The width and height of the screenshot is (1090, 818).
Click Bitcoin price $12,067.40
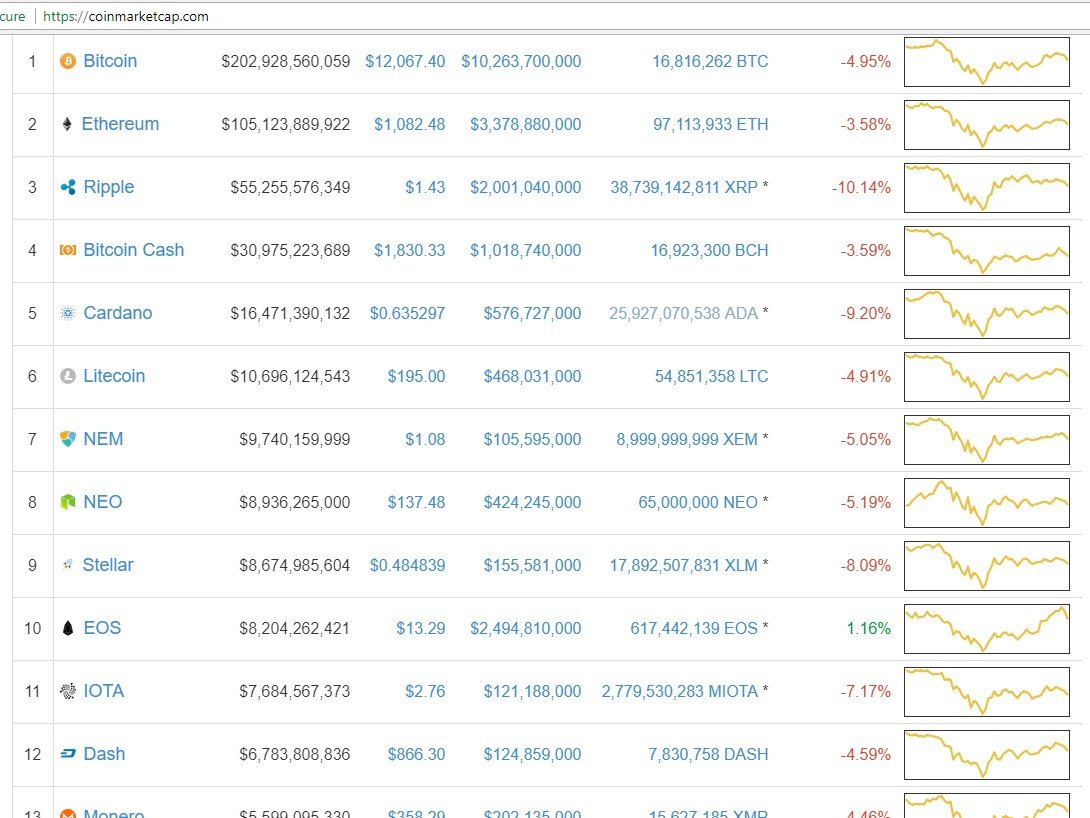click(x=405, y=61)
